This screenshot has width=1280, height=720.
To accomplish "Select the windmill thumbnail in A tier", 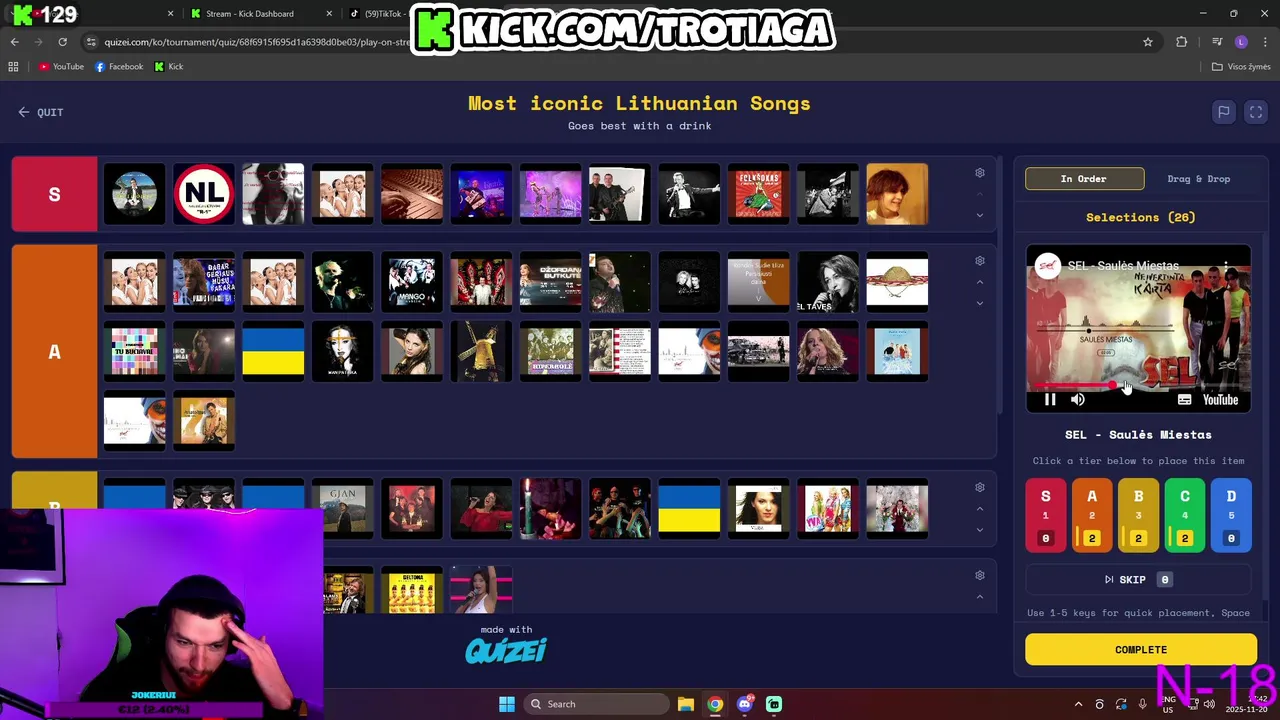I will pos(481,351).
